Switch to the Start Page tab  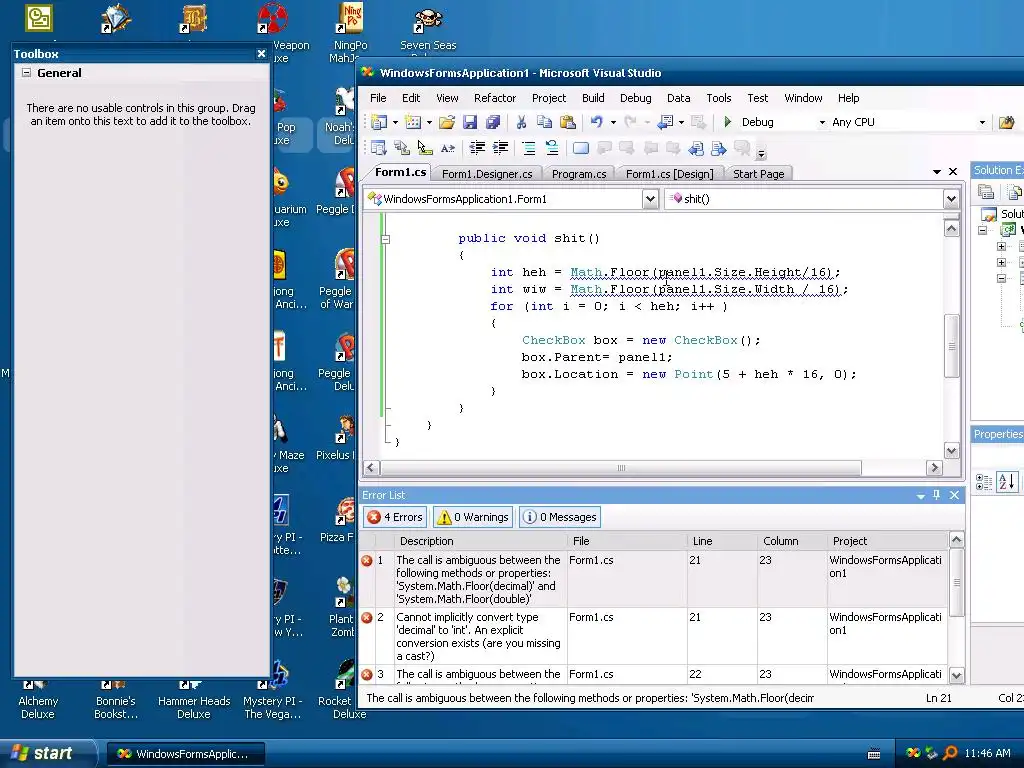pos(758,174)
